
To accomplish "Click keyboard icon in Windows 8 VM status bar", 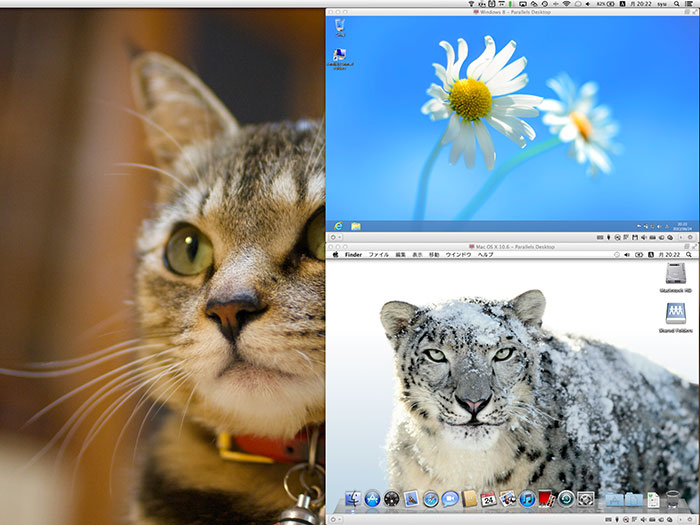I will [600, 238].
